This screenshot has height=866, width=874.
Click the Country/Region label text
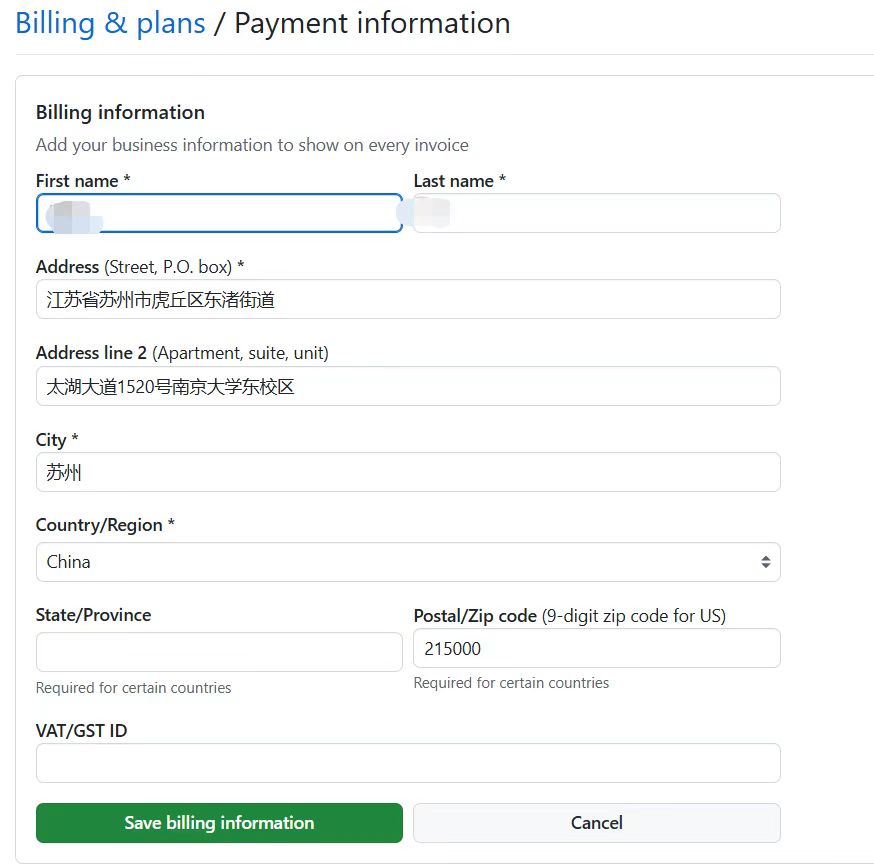pyautogui.click(x=99, y=525)
